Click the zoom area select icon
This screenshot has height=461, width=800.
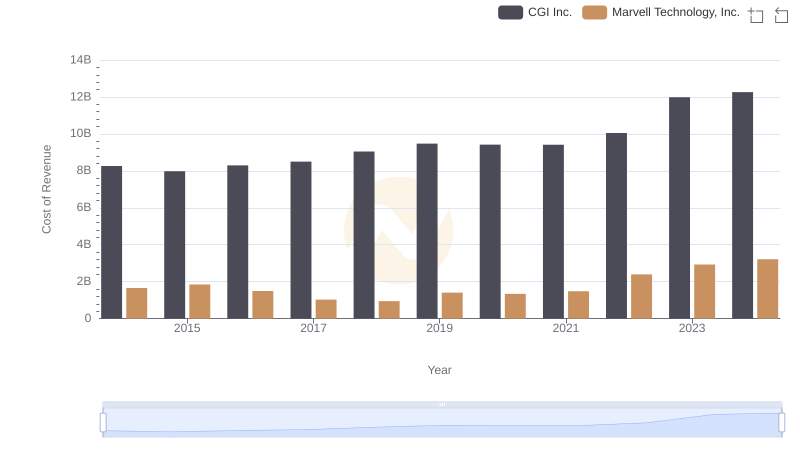[756, 15]
